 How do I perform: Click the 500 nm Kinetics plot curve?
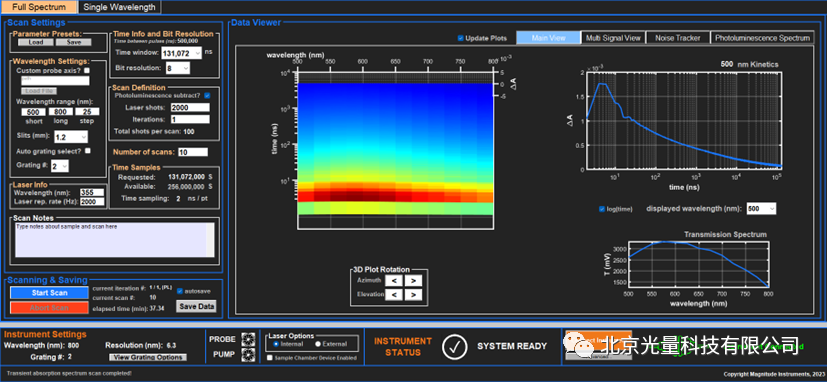click(x=683, y=120)
